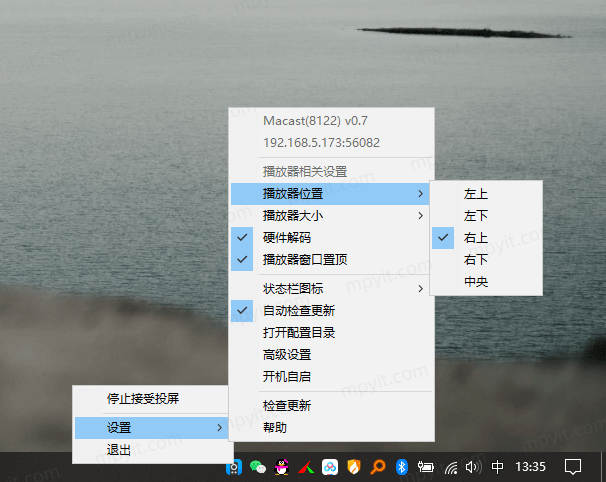Viewport: 606px width, 482px height.
Task: Click the 播放器相关设置 section label
Action: tap(305, 172)
